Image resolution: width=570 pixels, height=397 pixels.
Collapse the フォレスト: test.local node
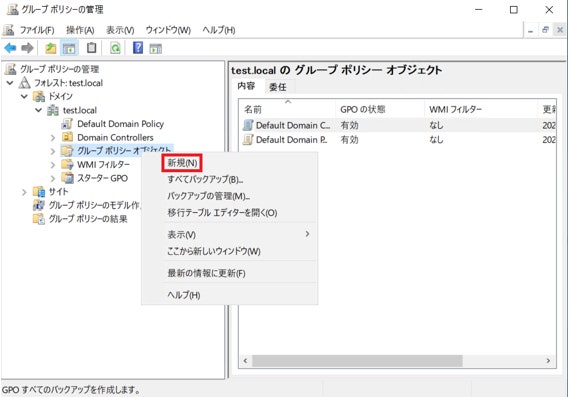10,83
